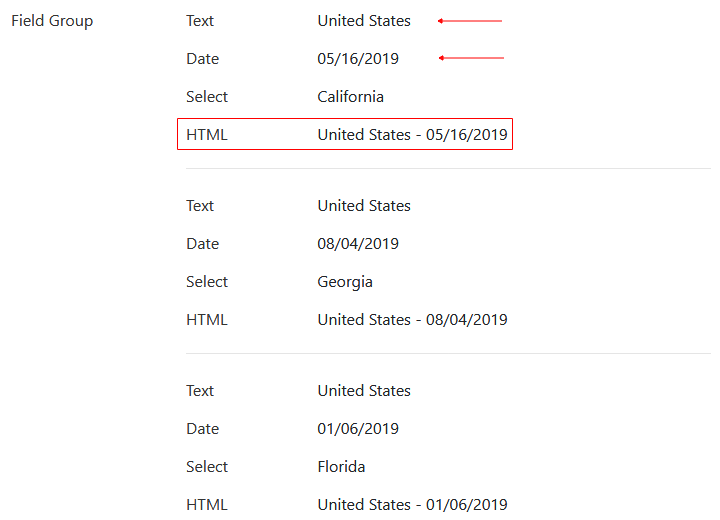The image size is (720, 520).
Task: Click the Date label above Georgia
Action: [202, 243]
